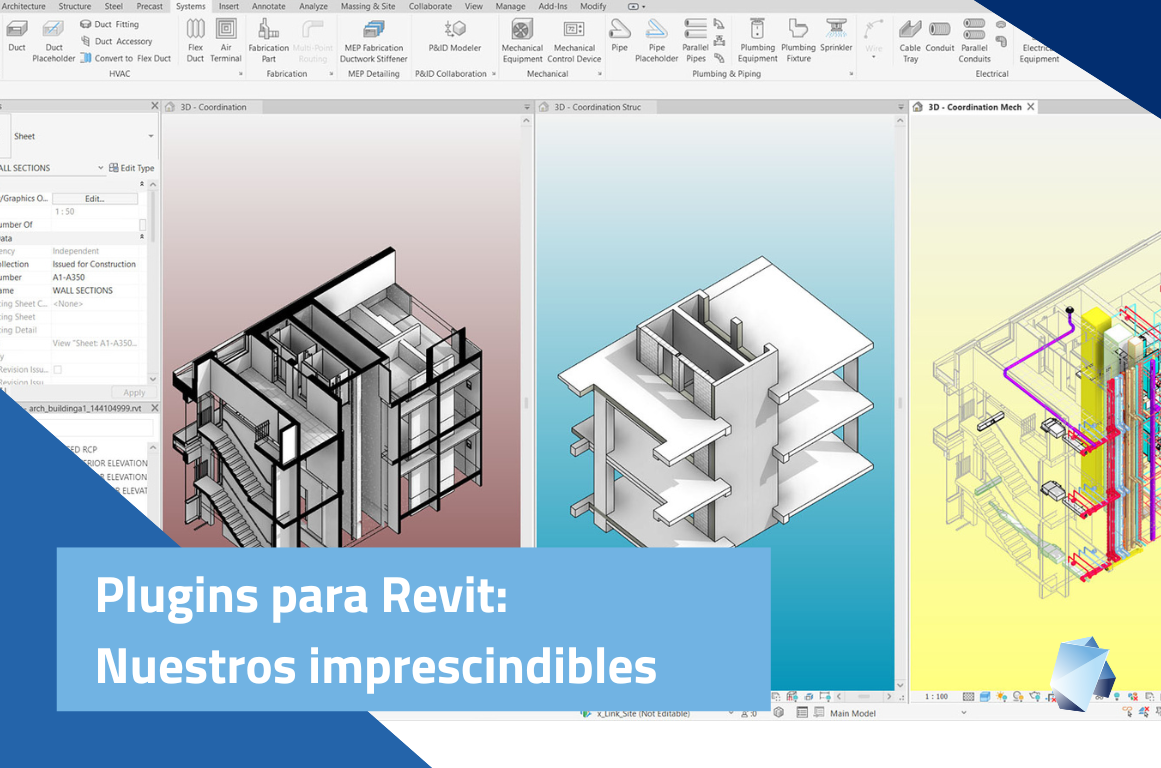Viewport: 1161px width, 768px height.
Task: Activate the 3D - Coordination view tab
Action: pos(213,107)
